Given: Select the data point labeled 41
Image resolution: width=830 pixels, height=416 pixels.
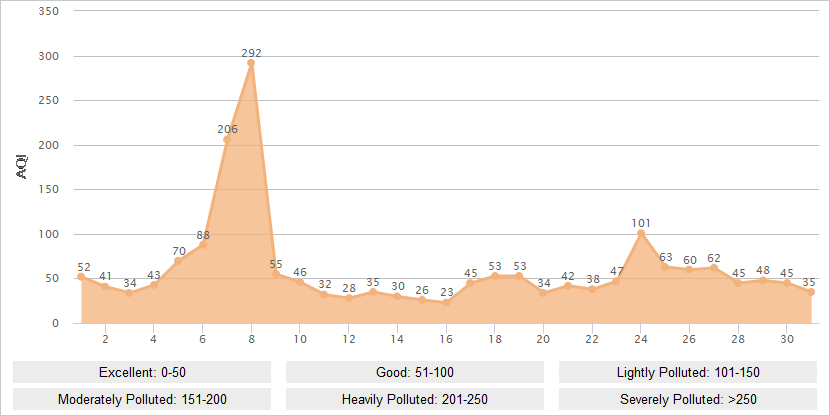Looking at the screenshot, I should (105, 286).
